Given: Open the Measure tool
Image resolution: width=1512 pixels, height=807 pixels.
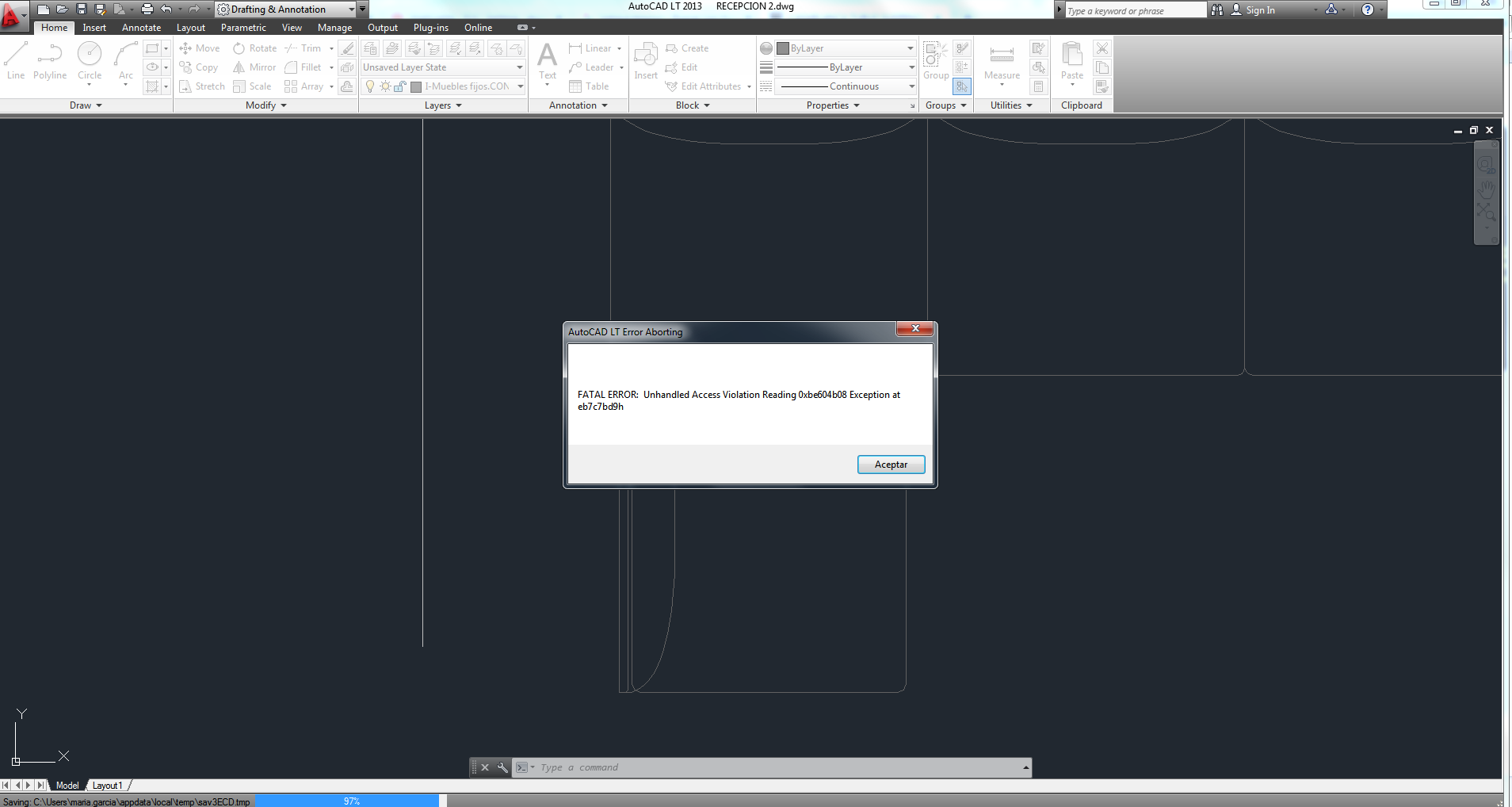Looking at the screenshot, I should point(1001,62).
